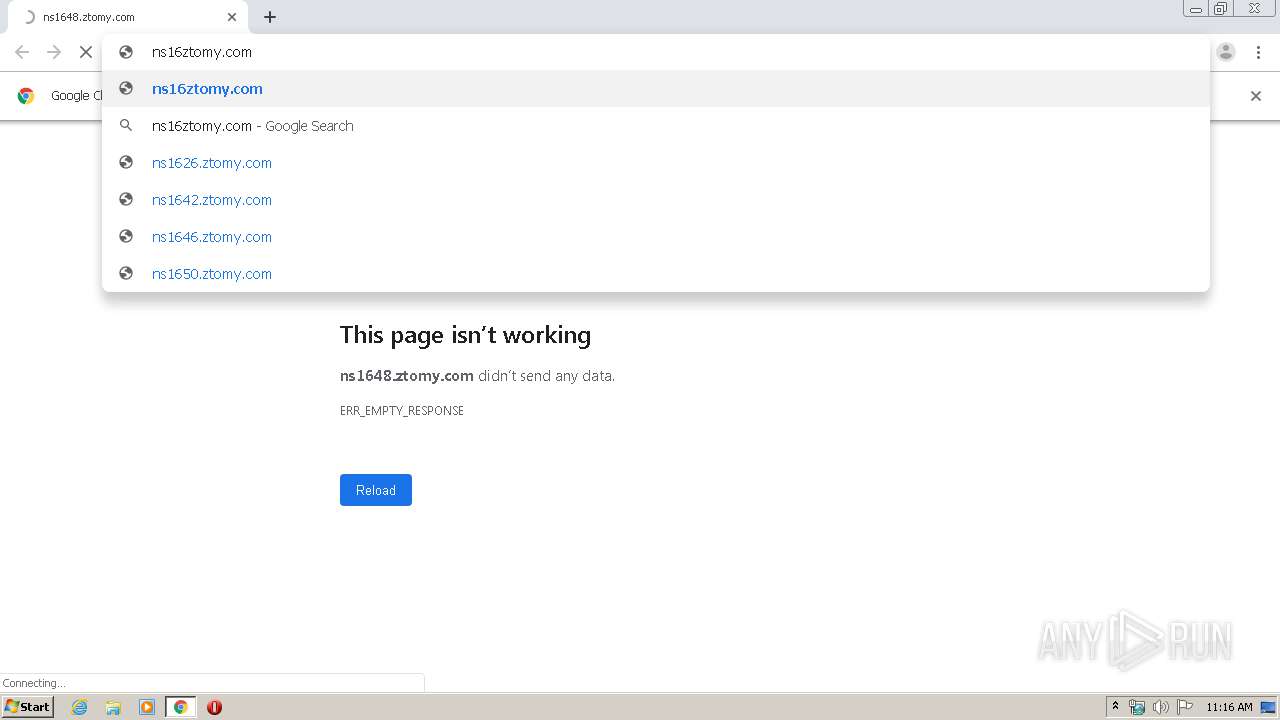1280x720 pixels.
Task: Open a new tab with the plus button
Action: [x=270, y=17]
